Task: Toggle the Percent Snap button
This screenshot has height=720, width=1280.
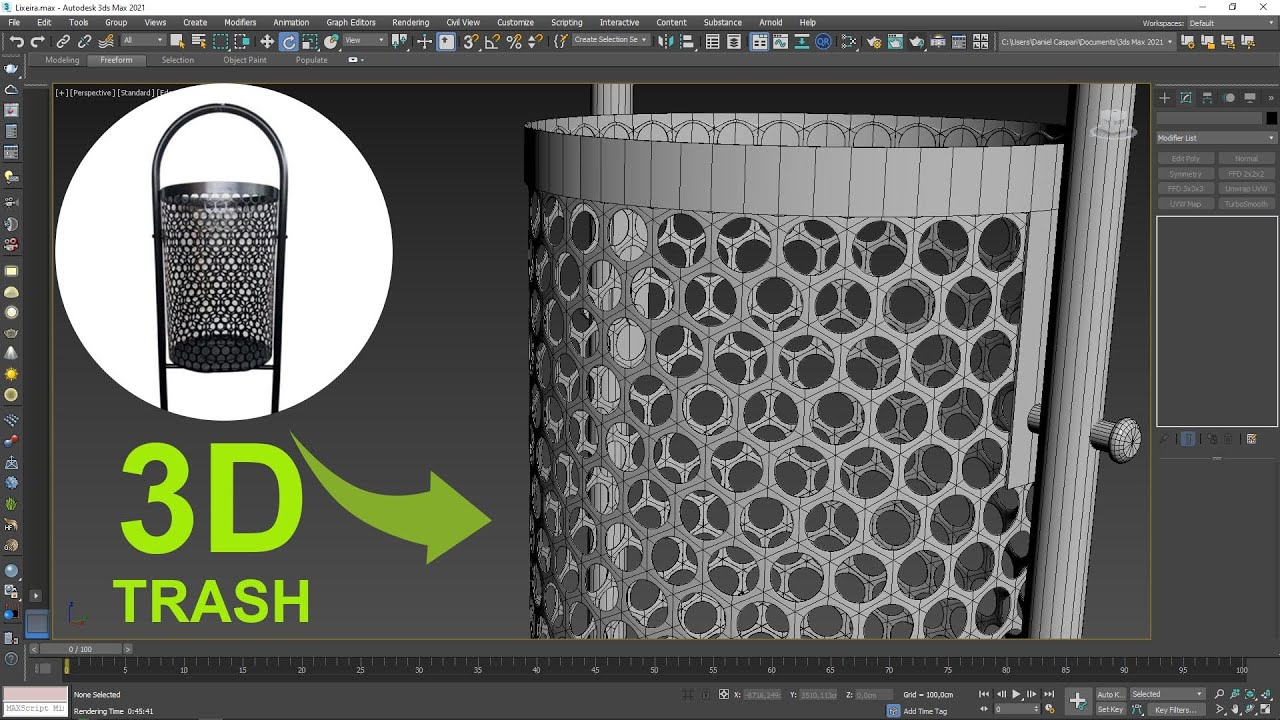Action: point(514,41)
